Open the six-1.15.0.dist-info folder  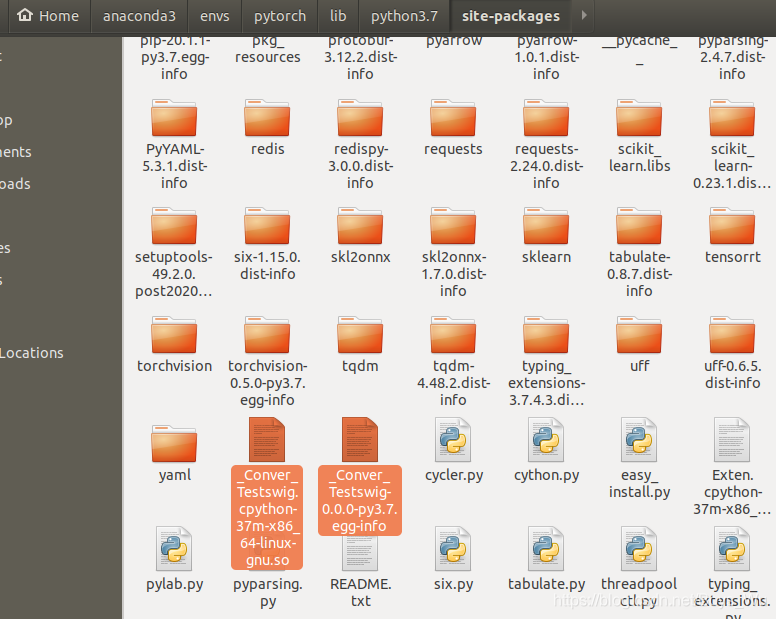tap(267, 226)
